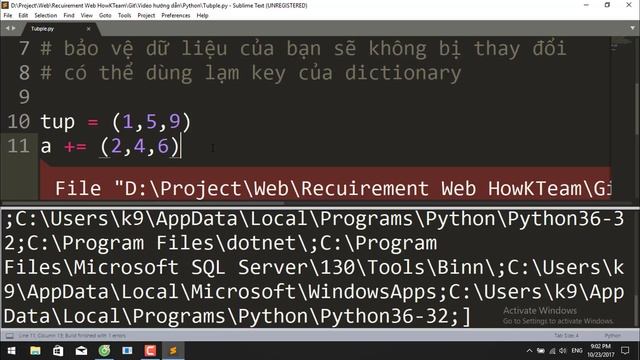Open the Goto menu
The height and width of the screenshot is (360, 640).
105,16
